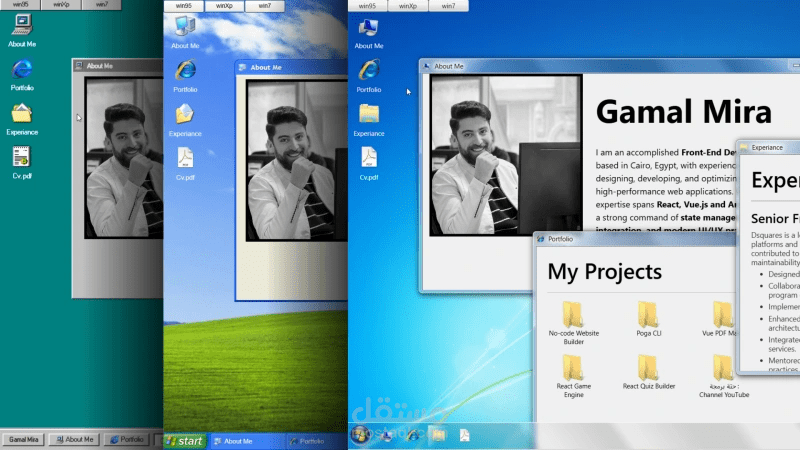The image size is (800, 450).
Task: Open Cv.pdf icon on Win95 desktop
Action: 21,163
